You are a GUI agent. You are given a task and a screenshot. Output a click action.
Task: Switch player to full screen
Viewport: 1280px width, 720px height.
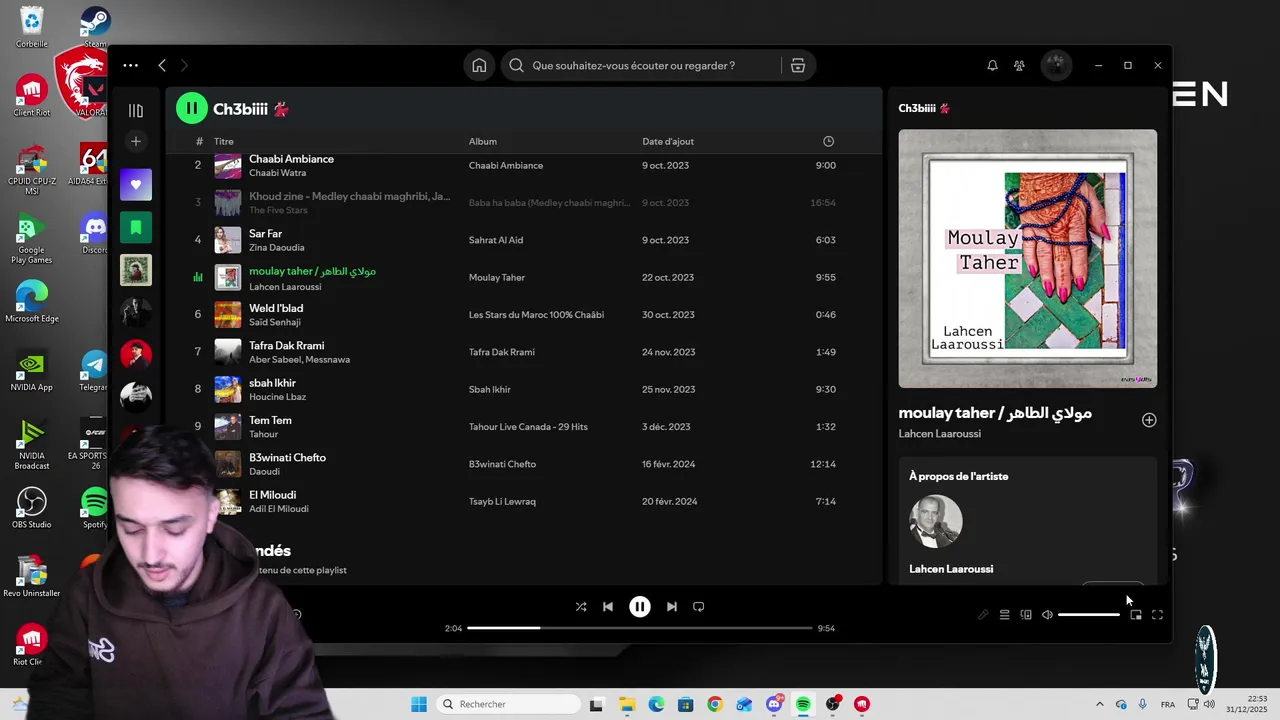click(x=1157, y=615)
